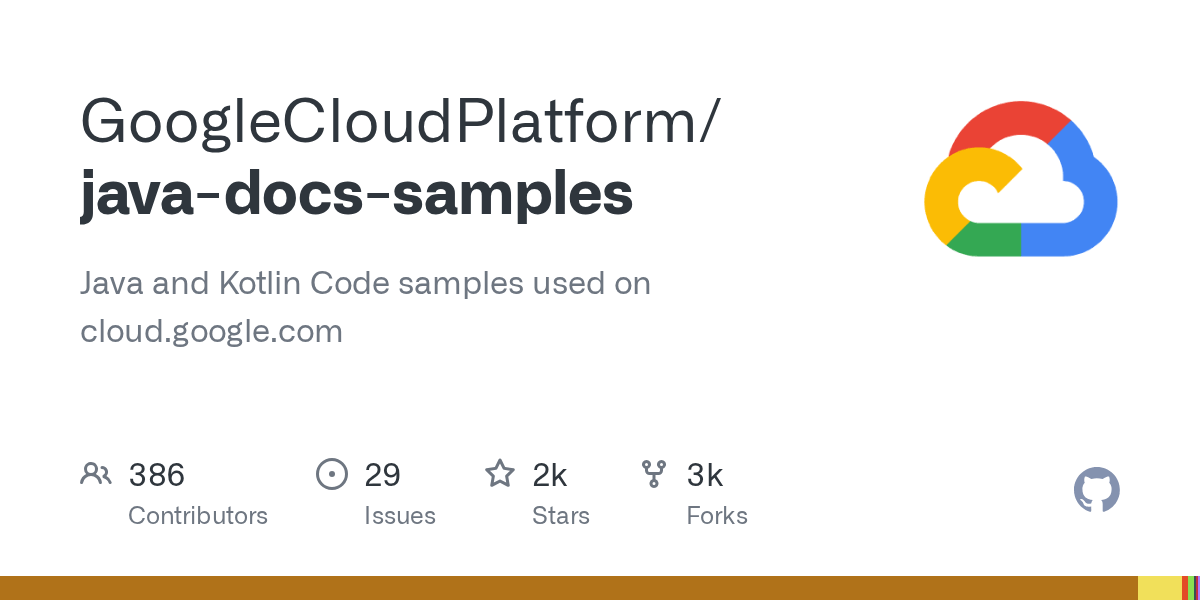Viewport: 1200px width, 600px height.
Task: Click the yellow language bar segment
Action: pyautogui.click(x=1160, y=588)
